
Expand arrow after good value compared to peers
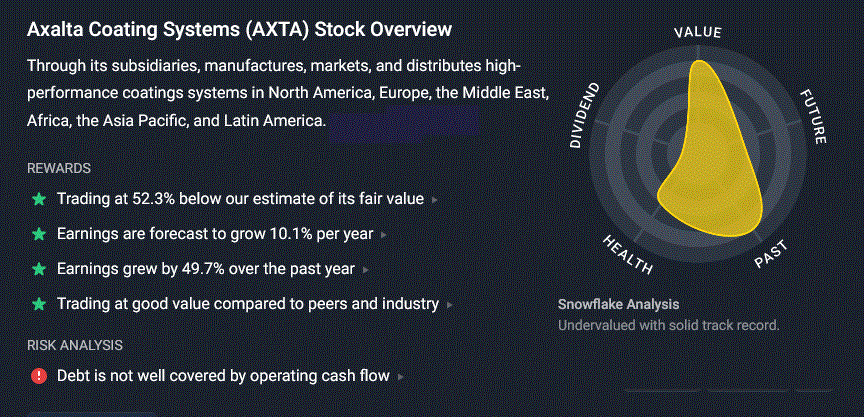[x=450, y=305]
